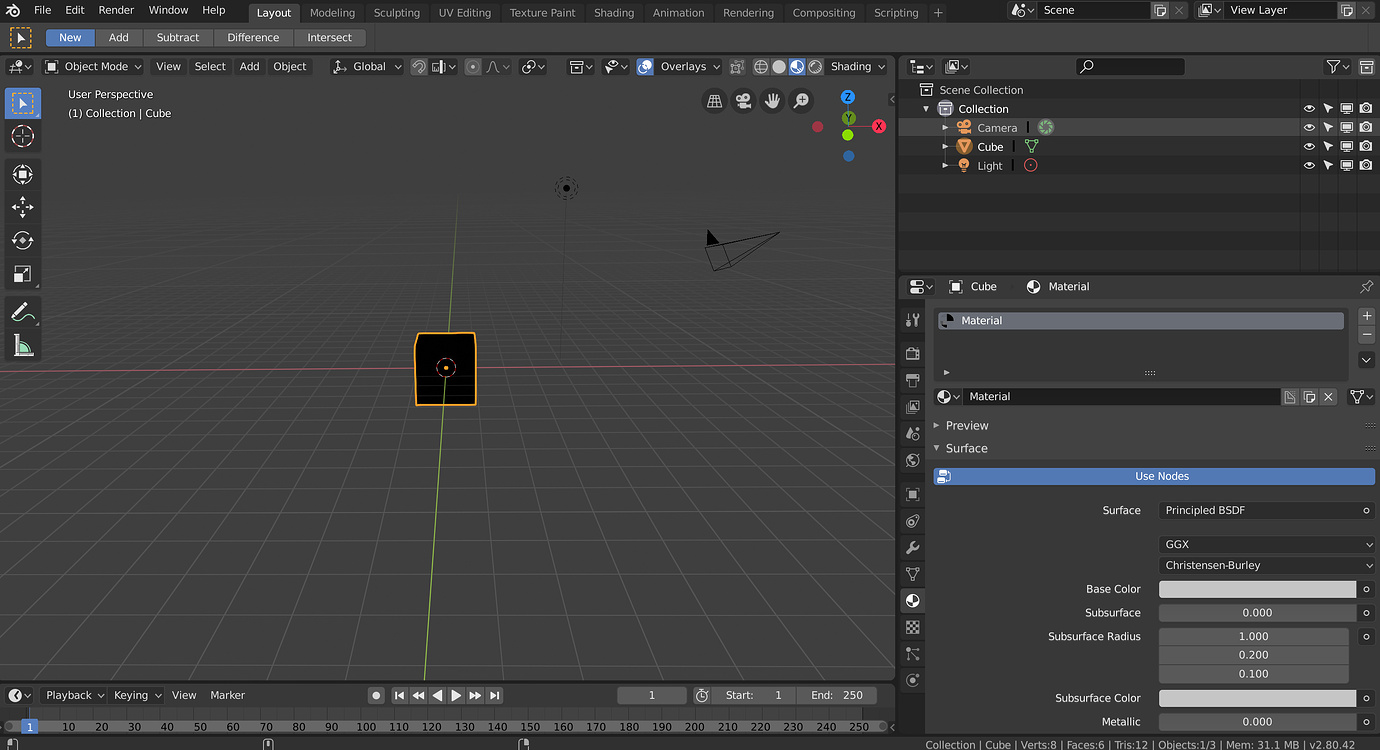Viewport: 1380px width, 750px height.
Task: Open the Christensen-Burley subsurface method dropdown
Action: [1268, 565]
